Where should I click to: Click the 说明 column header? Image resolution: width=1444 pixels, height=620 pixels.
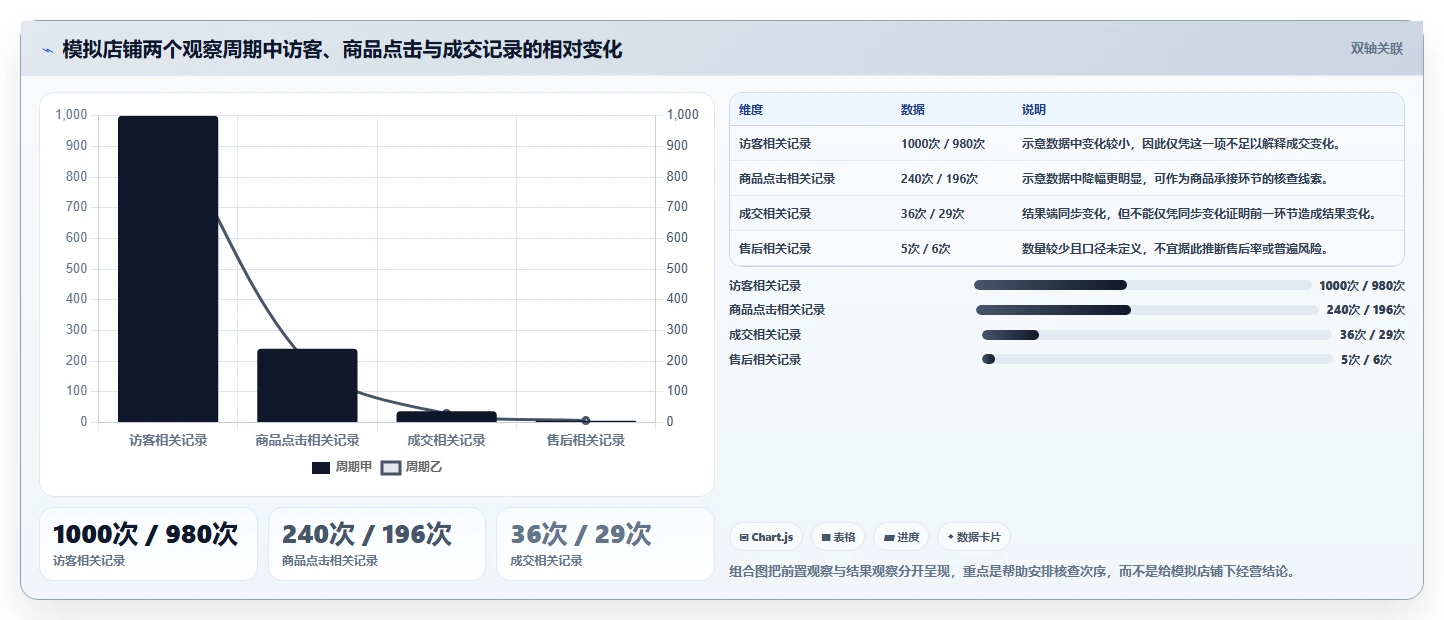1034,110
